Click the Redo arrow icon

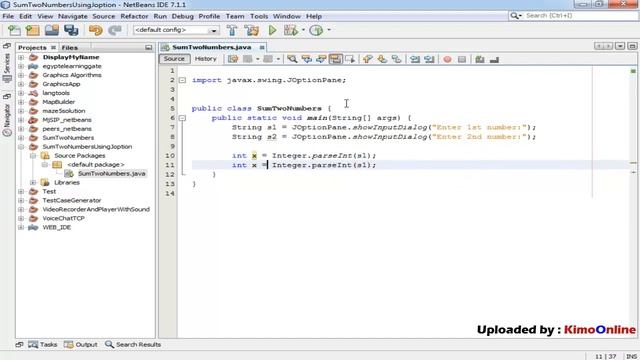(115, 30)
